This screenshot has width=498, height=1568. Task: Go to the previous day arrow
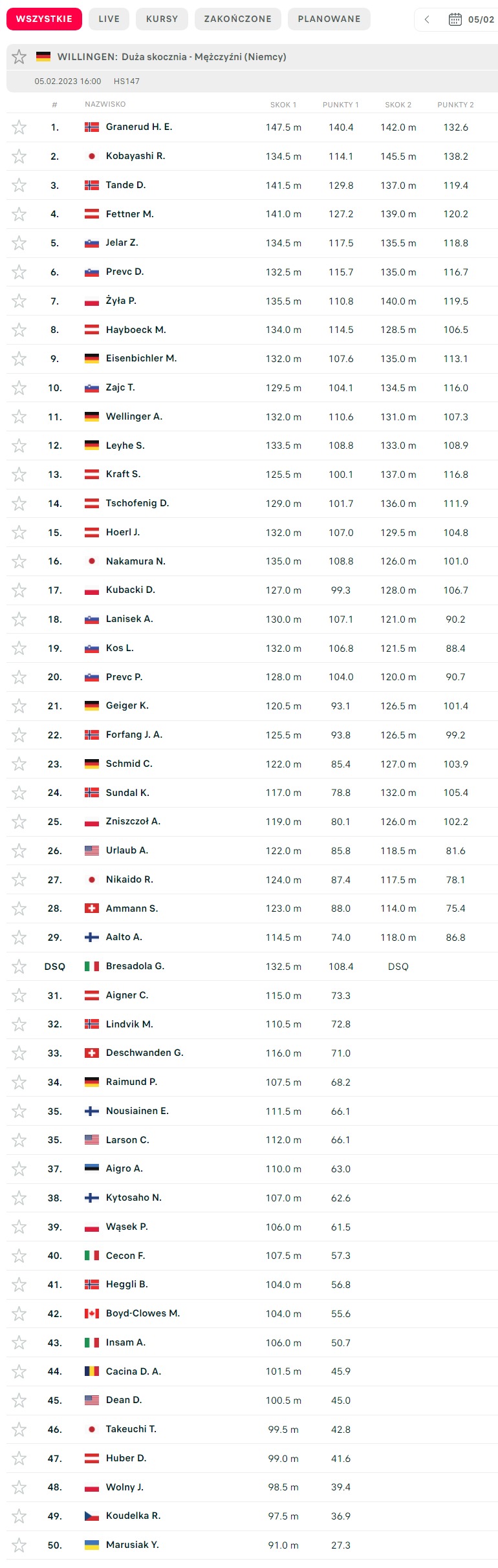[x=427, y=19]
